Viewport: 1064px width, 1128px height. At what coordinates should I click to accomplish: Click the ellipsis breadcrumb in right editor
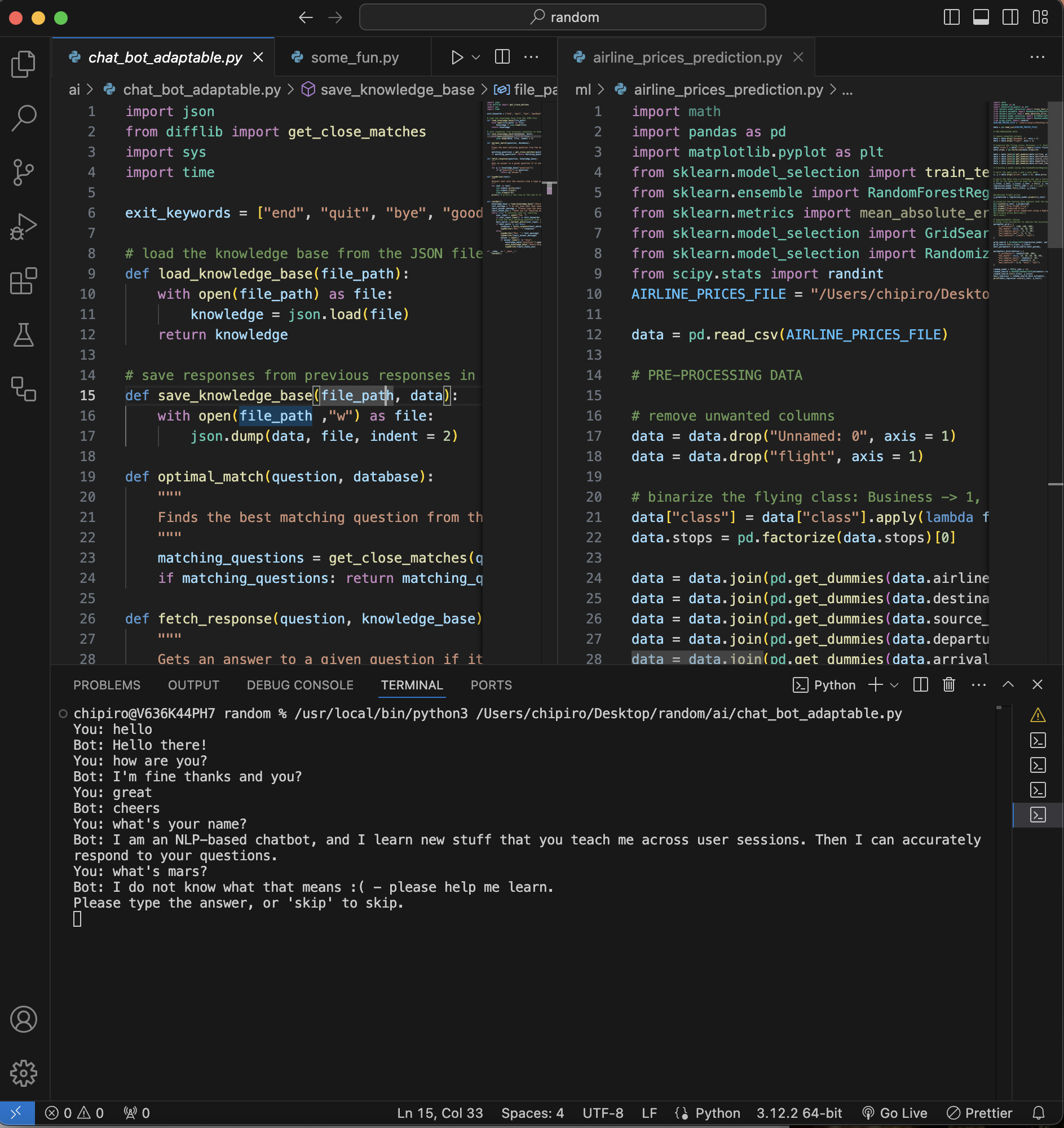[x=847, y=90]
